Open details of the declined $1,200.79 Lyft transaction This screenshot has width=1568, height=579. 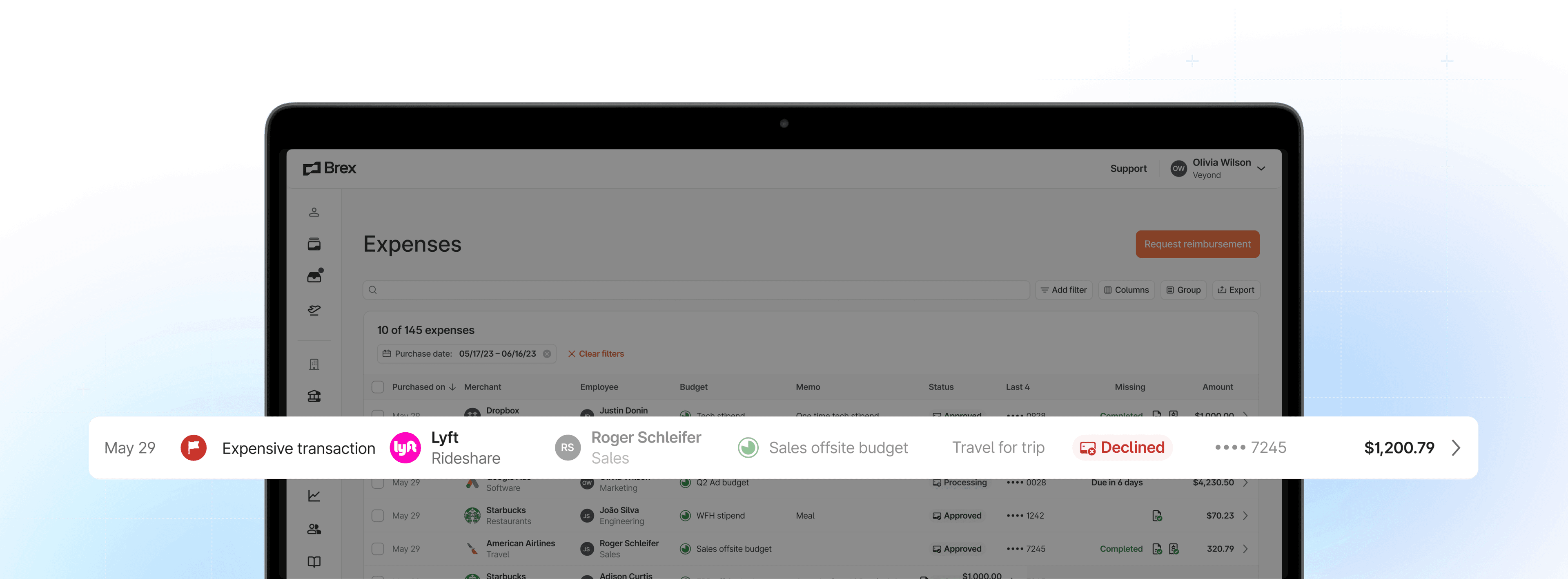pyautogui.click(x=1456, y=447)
